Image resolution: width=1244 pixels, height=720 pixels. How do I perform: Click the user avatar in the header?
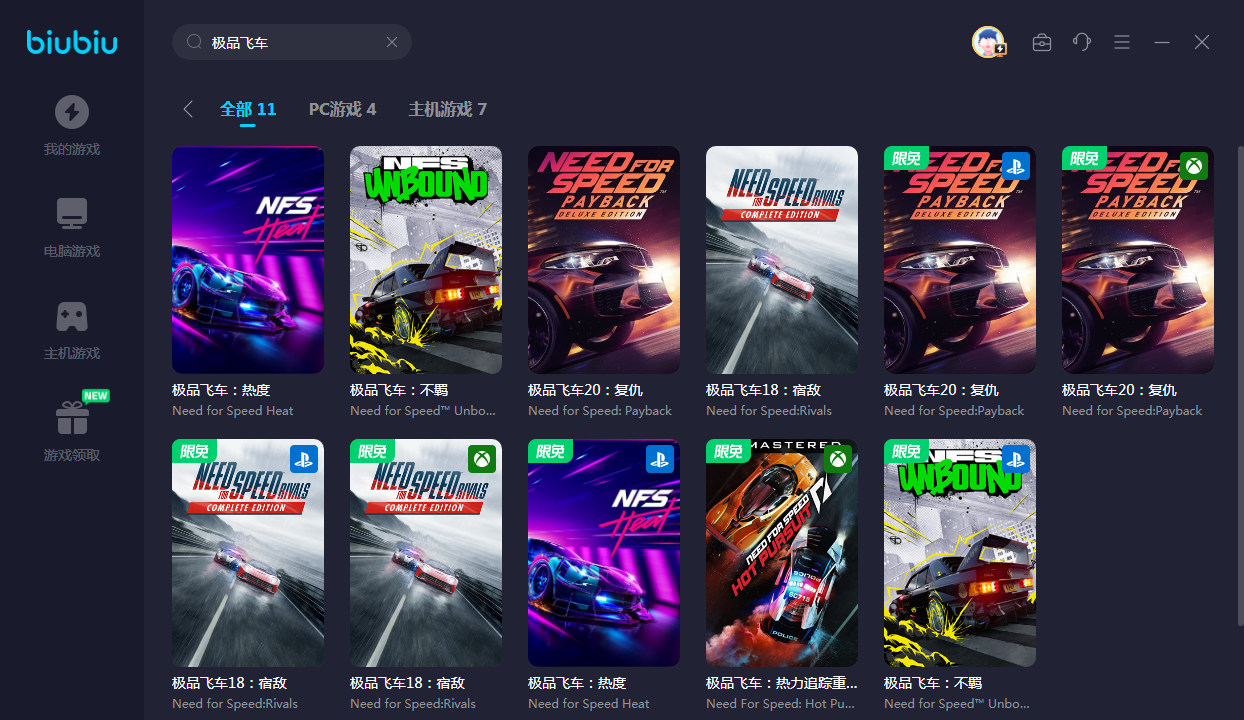pyautogui.click(x=988, y=42)
